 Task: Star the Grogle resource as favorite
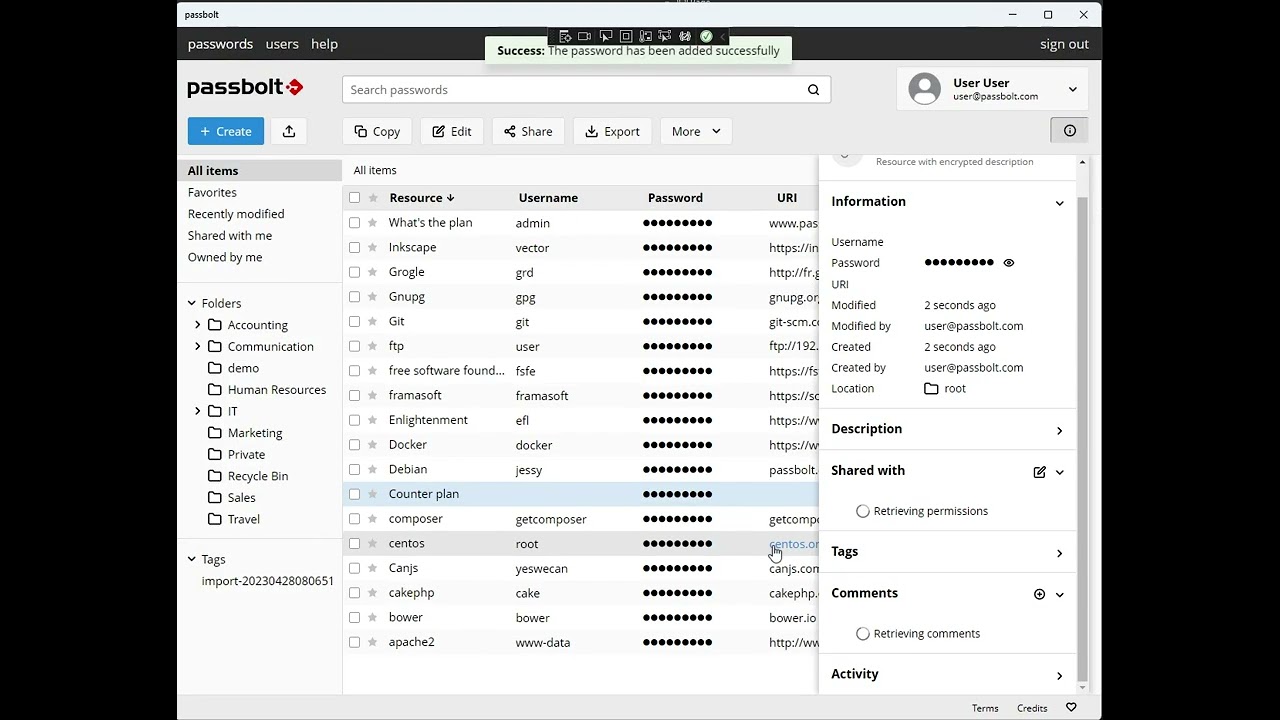tap(373, 272)
